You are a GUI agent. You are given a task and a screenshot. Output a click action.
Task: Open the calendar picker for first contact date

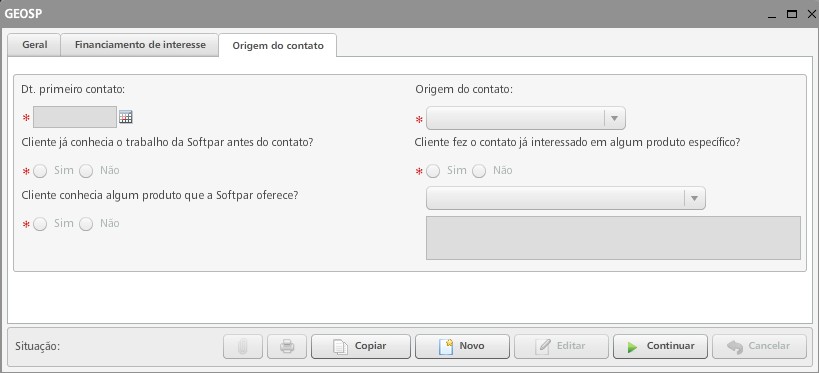pyautogui.click(x=125, y=117)
